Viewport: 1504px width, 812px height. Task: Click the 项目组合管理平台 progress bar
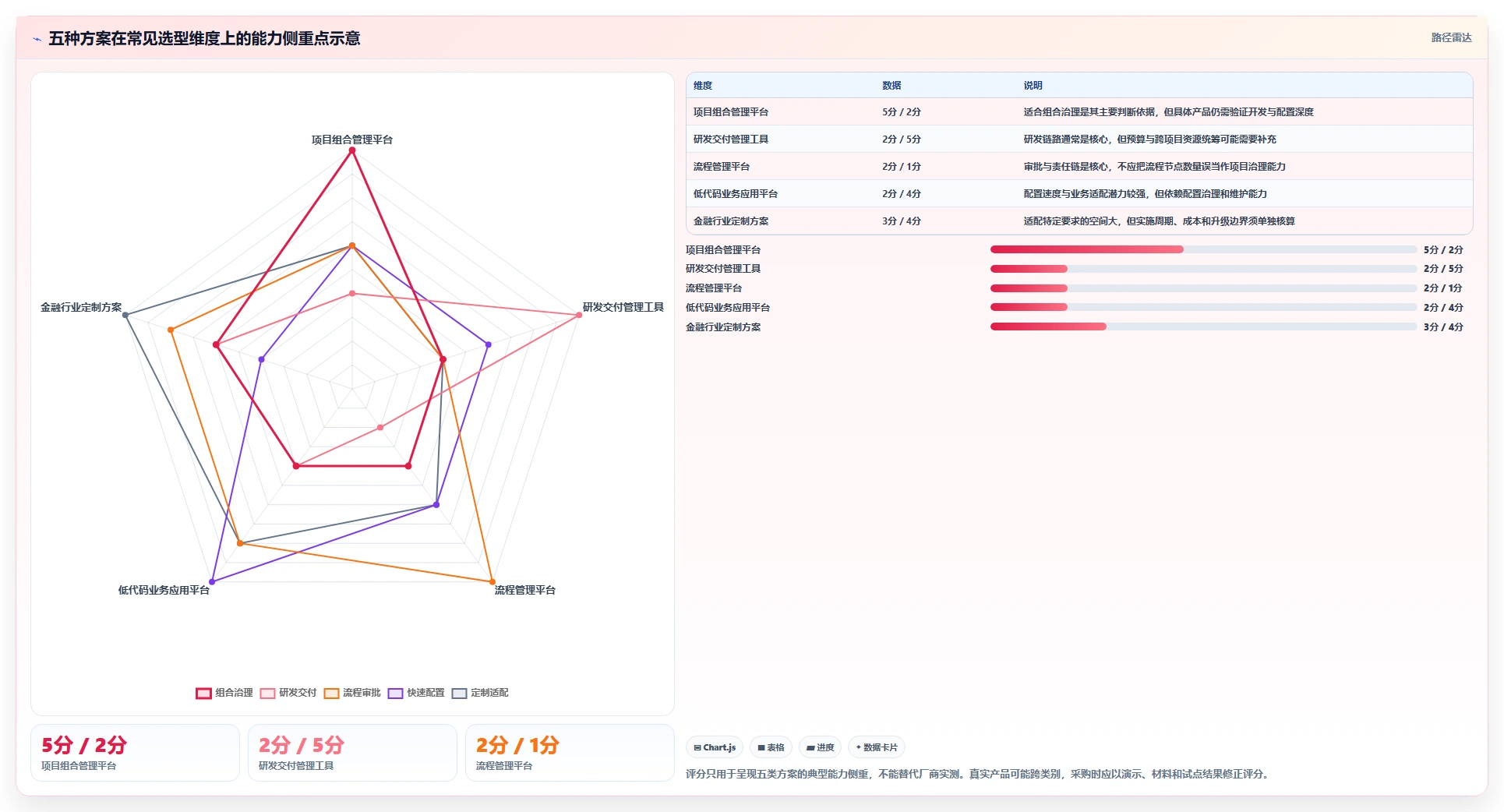[1203, 249]
